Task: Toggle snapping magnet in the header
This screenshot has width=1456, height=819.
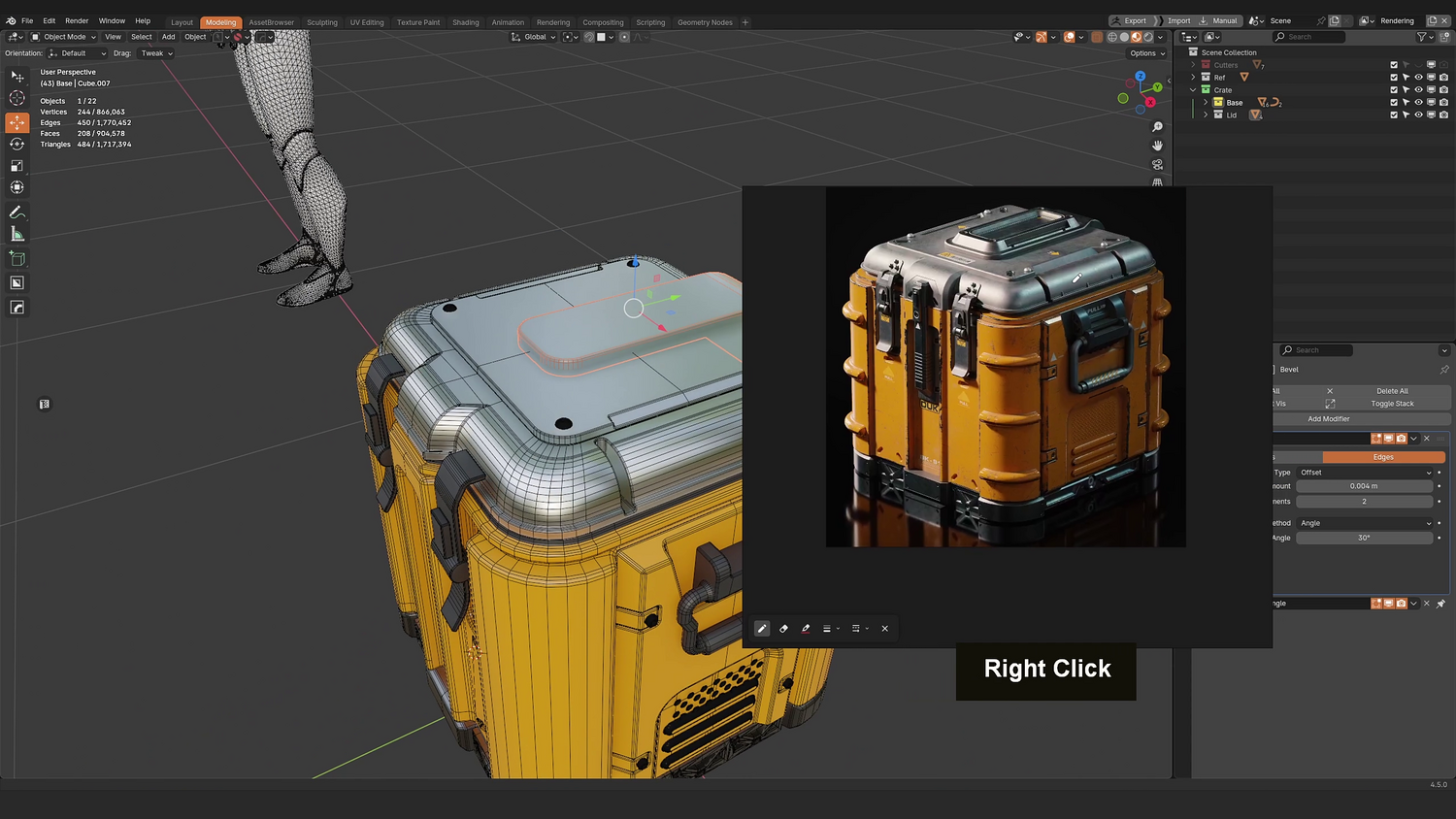Action: (x=589, y=37)
